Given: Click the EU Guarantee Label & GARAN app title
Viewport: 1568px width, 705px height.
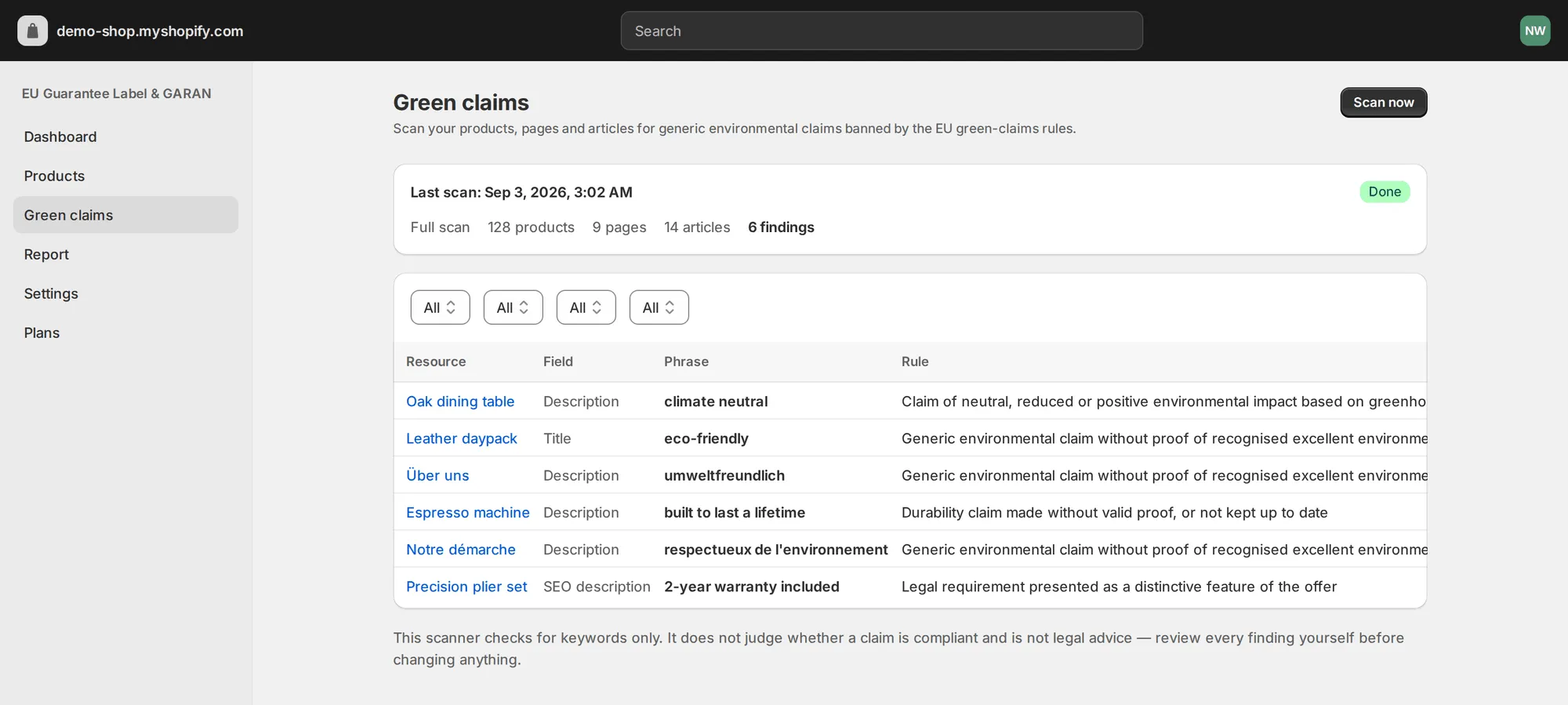Looking at the screenshot, I should [117, 93].
